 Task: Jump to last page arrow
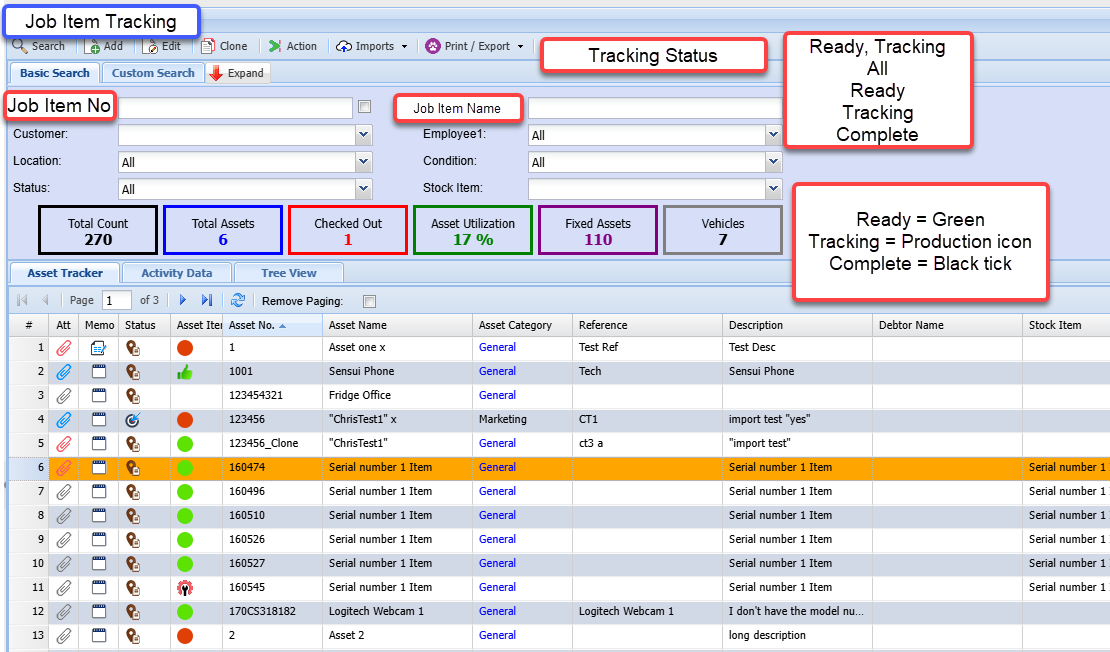point(207,300)
